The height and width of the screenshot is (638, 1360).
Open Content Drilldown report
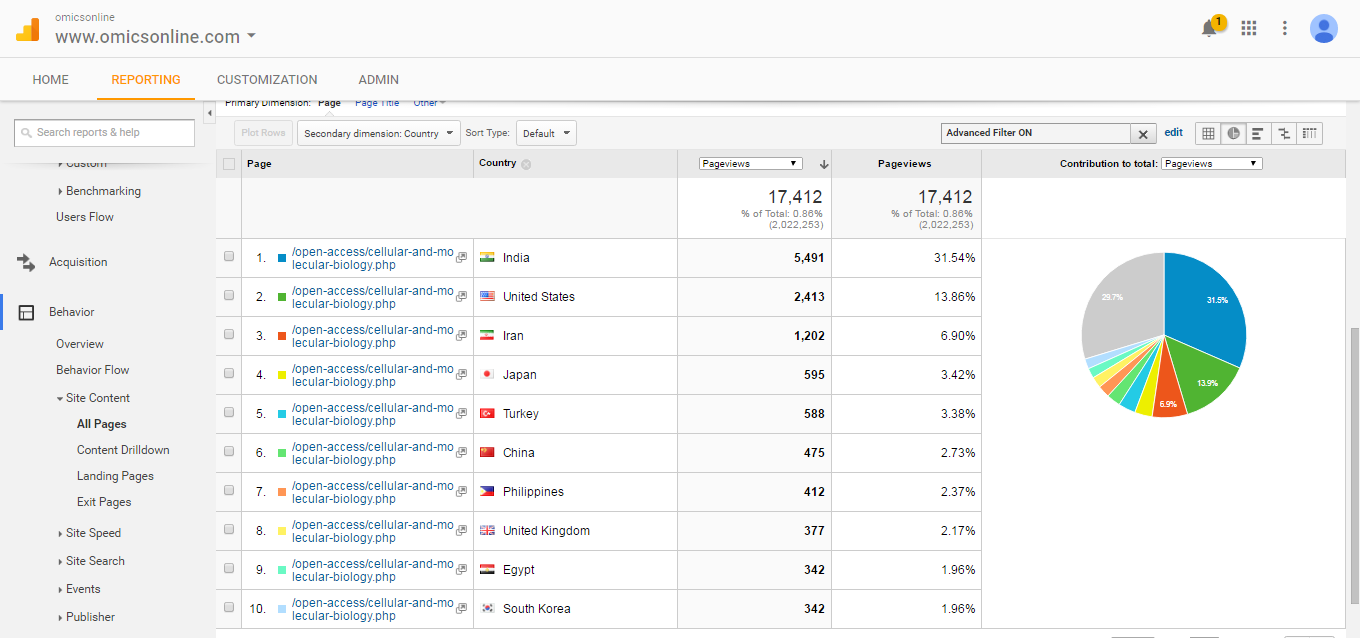[123, 450]
